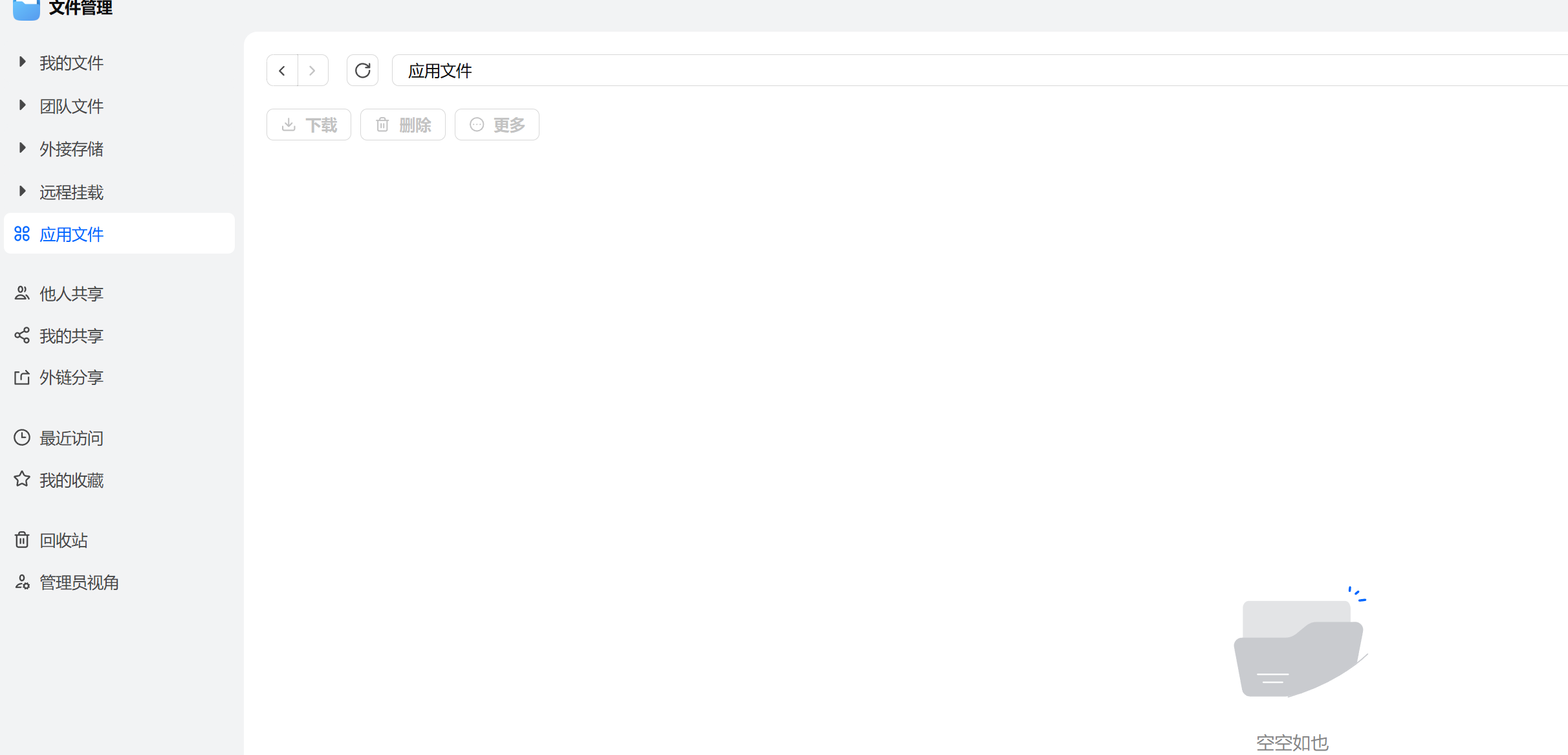
Task: Expand the 团队文件 tree arrow
Action: click(22, 105)
